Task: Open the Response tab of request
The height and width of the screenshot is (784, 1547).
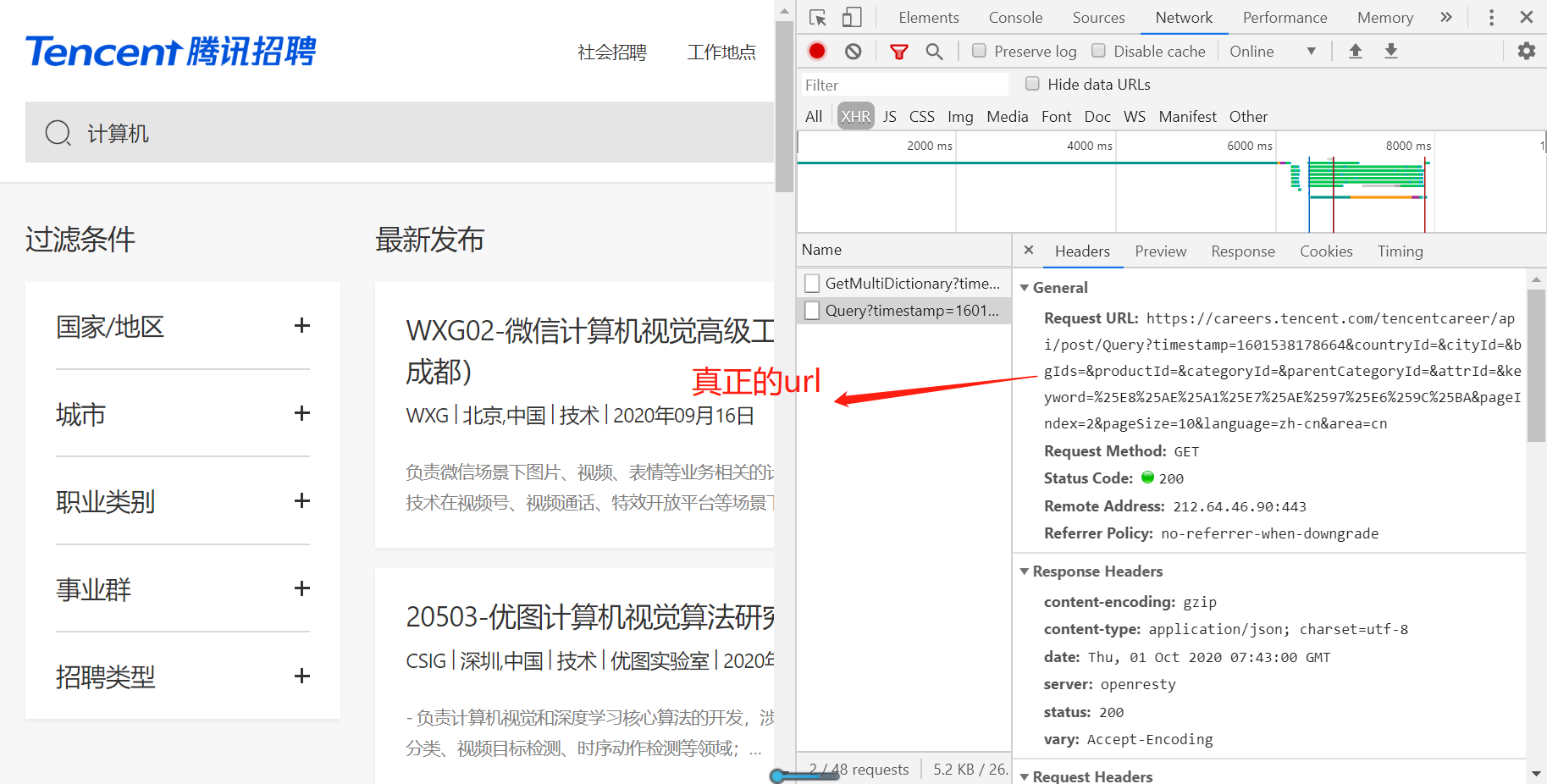Action: (1242, 251)
